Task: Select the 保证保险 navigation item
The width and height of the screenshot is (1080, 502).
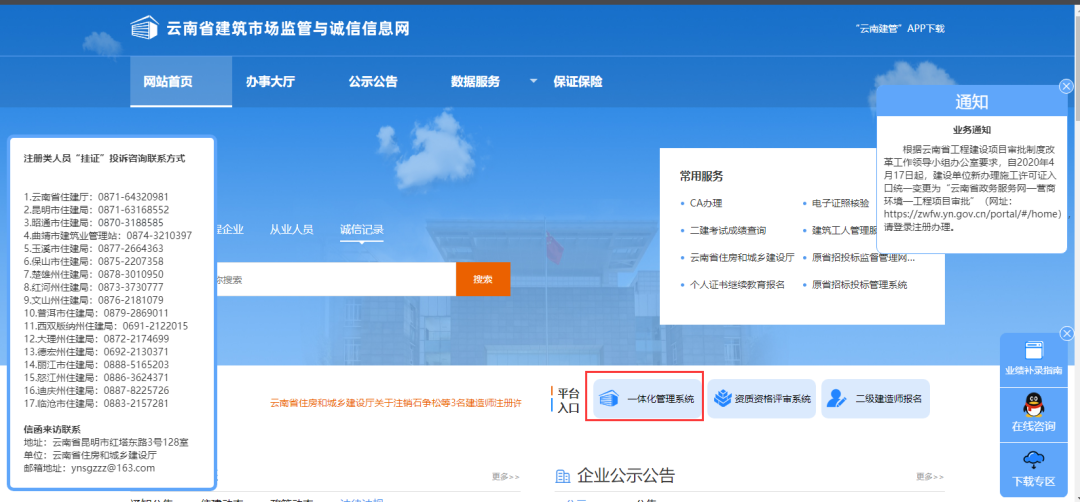Action: tap(578, 82)
